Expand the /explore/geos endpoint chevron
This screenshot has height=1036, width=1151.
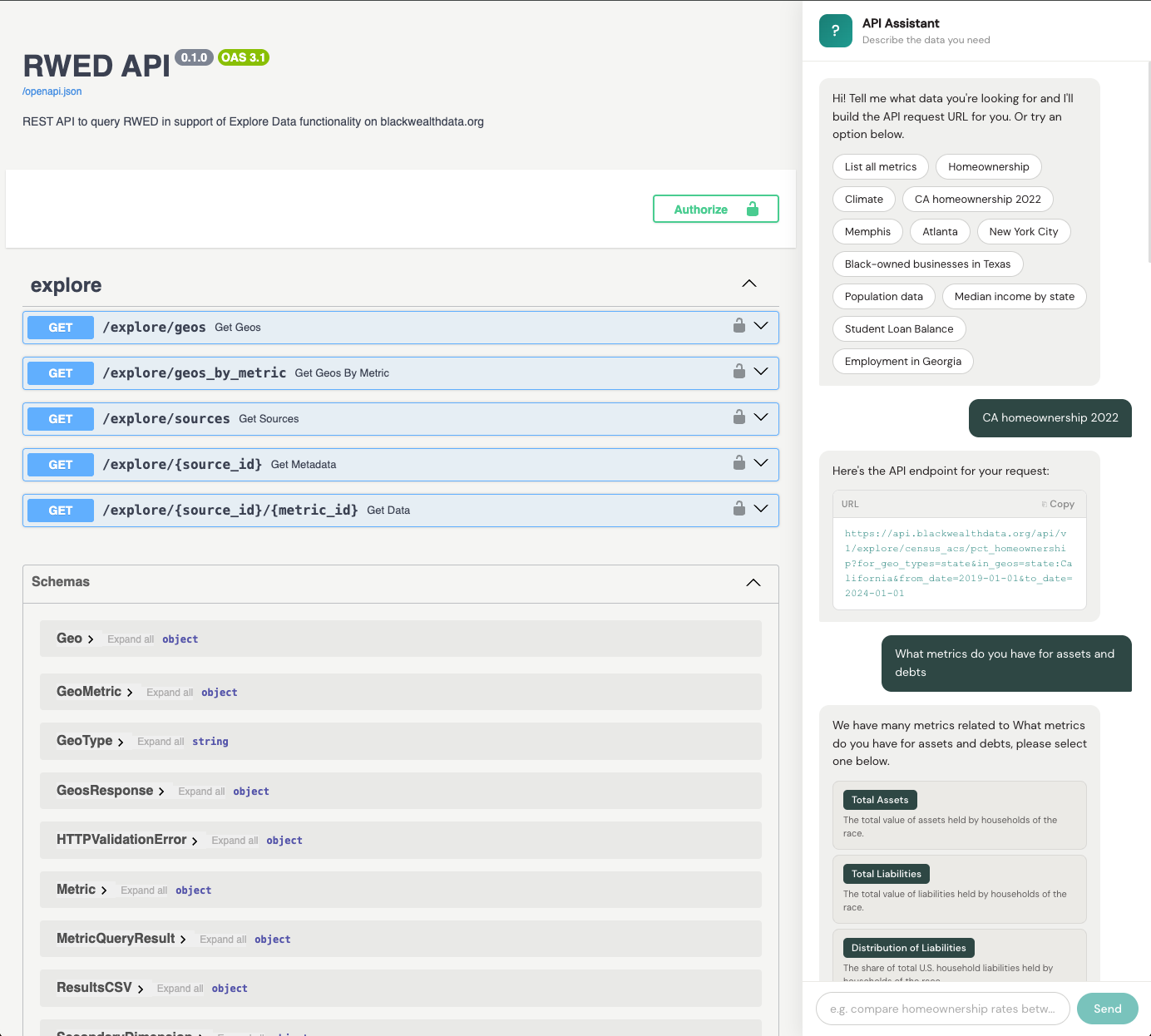[761, 326]
